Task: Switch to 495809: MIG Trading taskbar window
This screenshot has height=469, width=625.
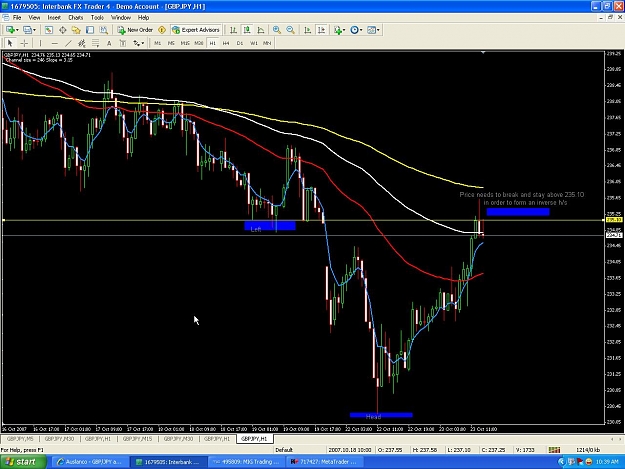Action: (x=246, y=462)
